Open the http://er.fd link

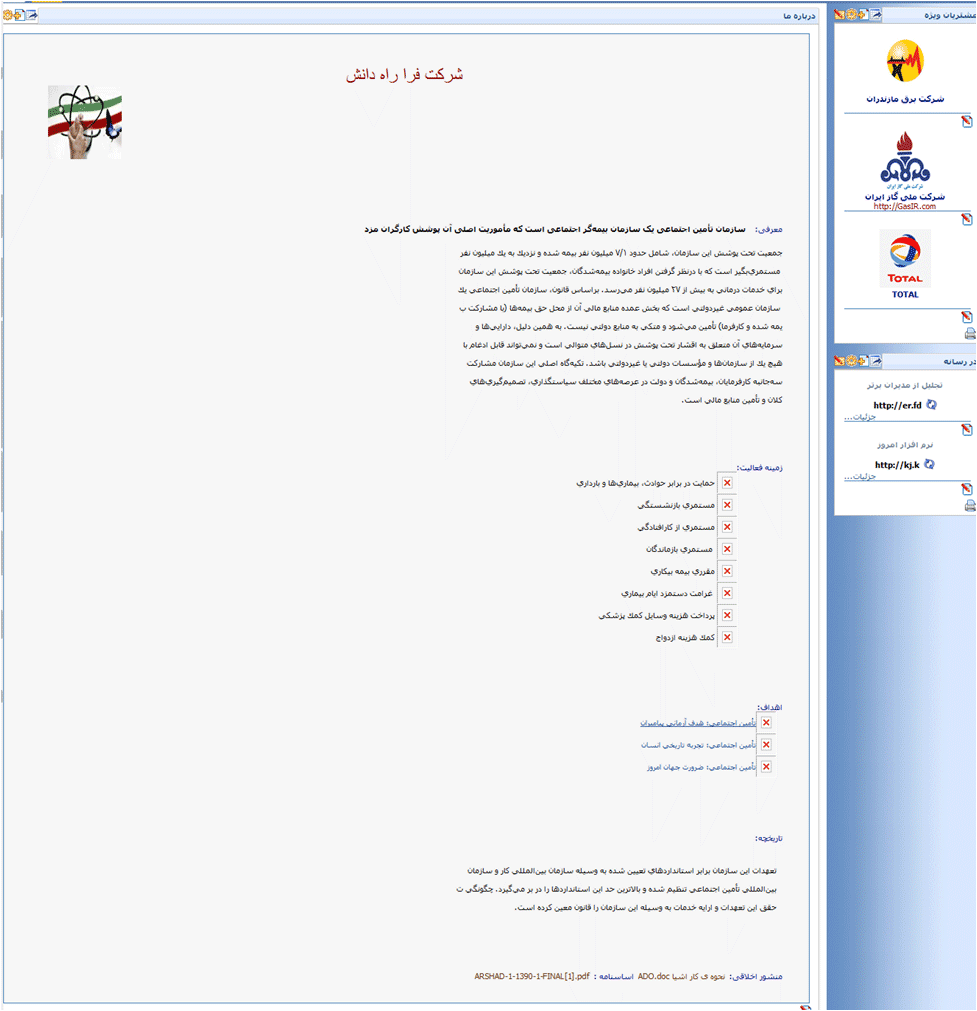(897, 405)
